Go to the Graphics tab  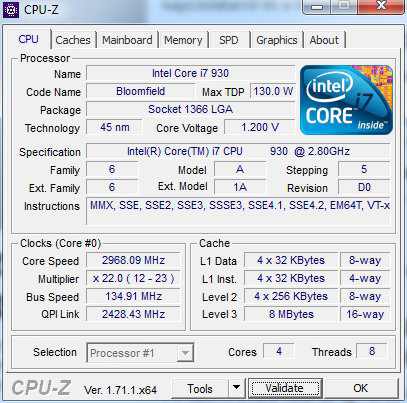click(x=277, y=40)
